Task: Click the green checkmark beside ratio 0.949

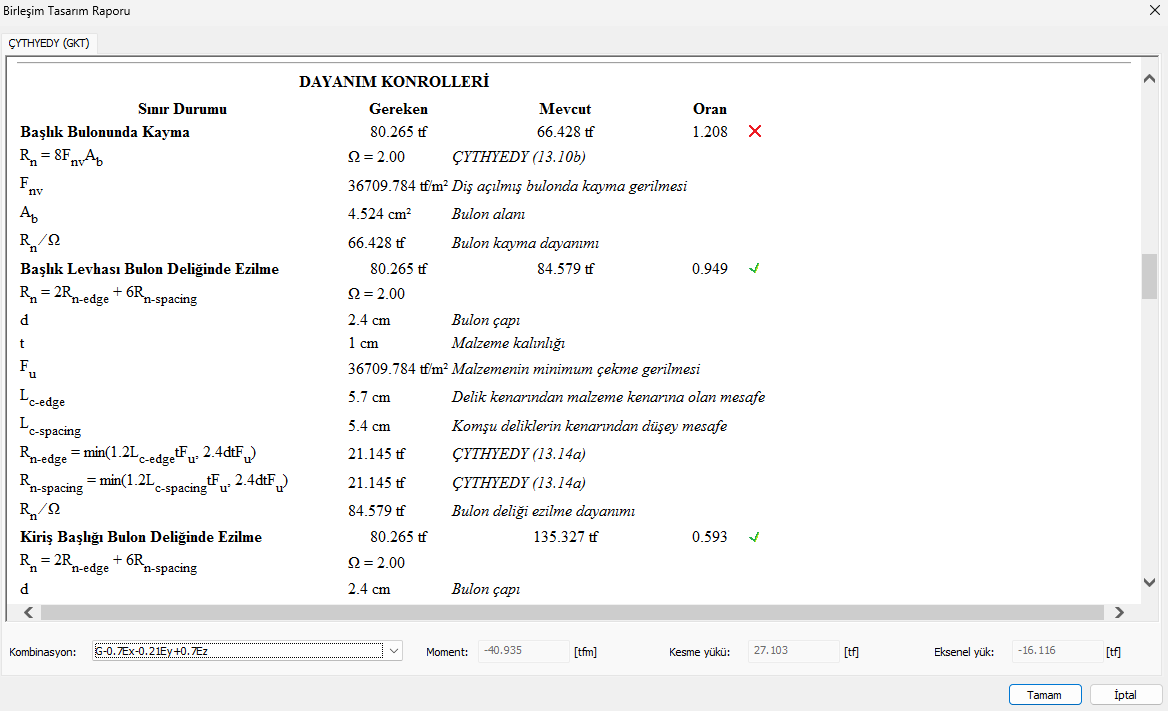Action: [755, 269]
